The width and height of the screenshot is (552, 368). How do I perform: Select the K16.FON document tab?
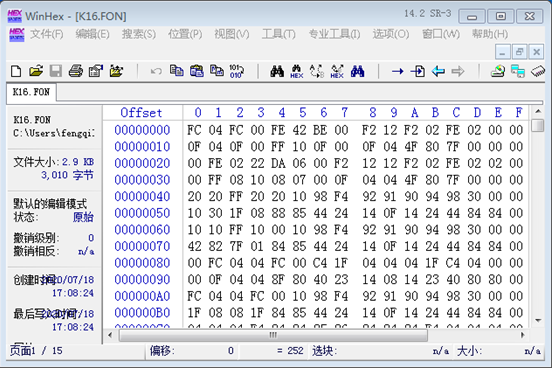tap(31, 92)
